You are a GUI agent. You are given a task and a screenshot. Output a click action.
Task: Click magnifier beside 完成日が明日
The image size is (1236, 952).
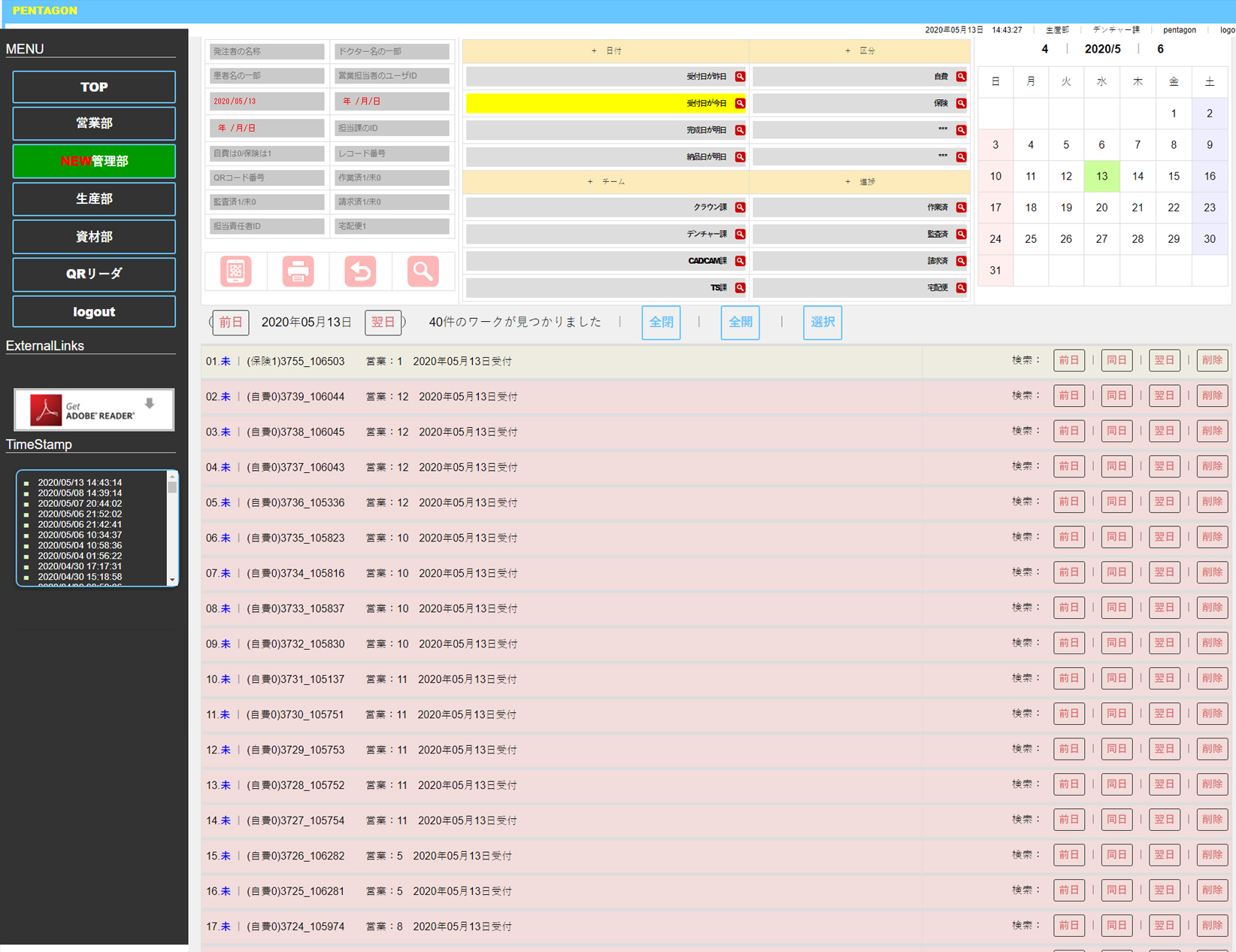[741, 130]
